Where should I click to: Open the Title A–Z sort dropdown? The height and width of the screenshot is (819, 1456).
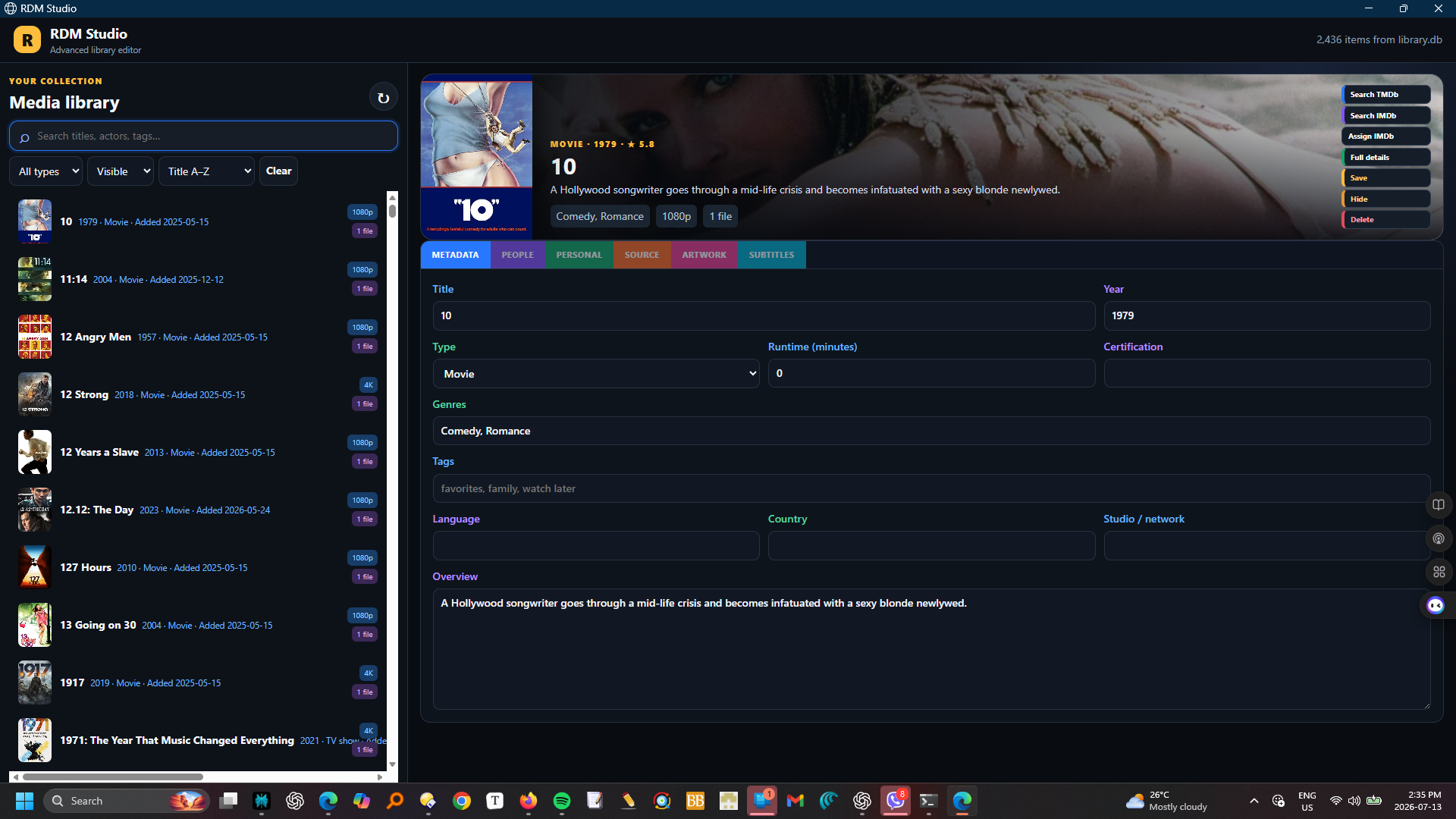click(206, 171)
